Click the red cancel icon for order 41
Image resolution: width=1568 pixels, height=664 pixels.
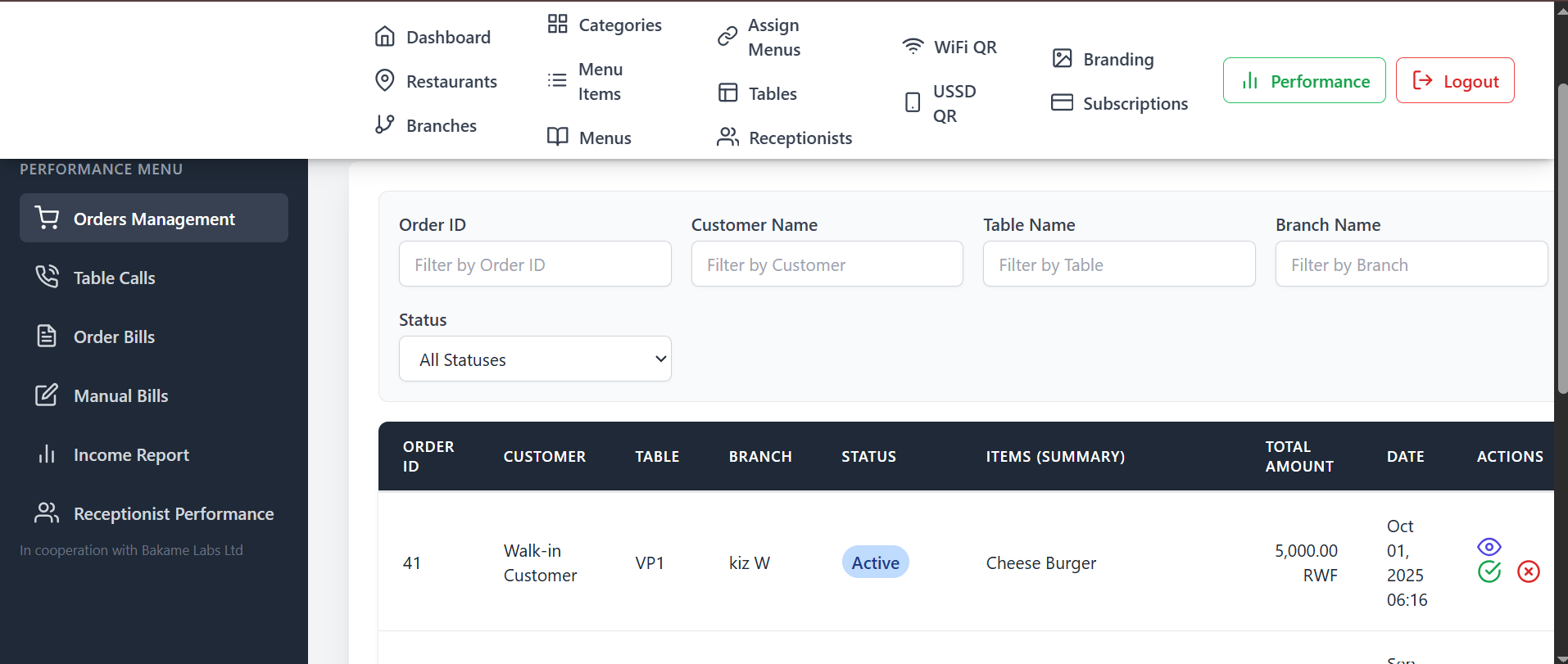point(1528,571)
